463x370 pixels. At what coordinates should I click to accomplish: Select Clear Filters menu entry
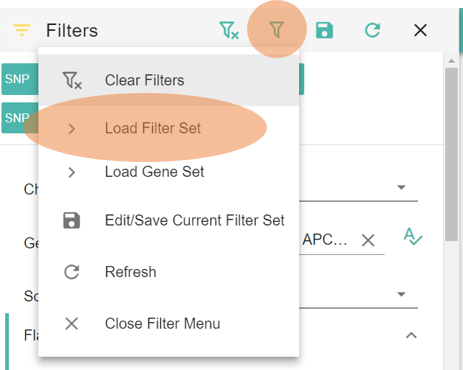[169, 80]
